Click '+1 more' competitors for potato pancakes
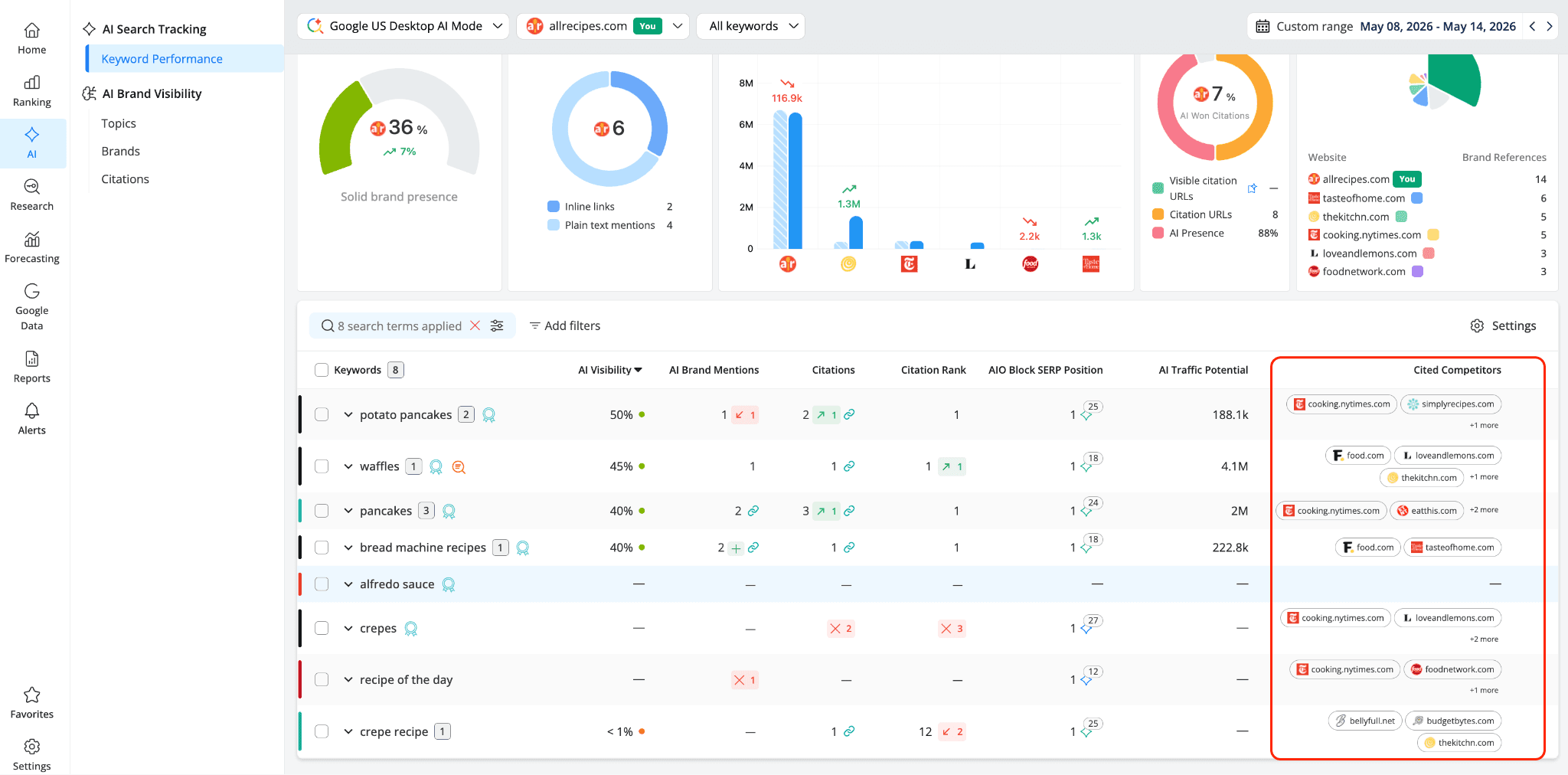1568x775 pixels. click(x=1484, y=425)
